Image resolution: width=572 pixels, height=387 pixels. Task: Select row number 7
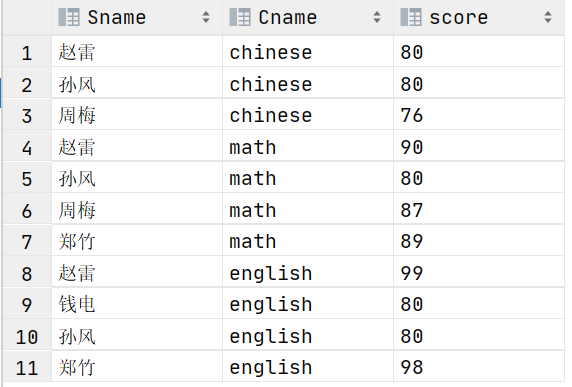point(27,241)
